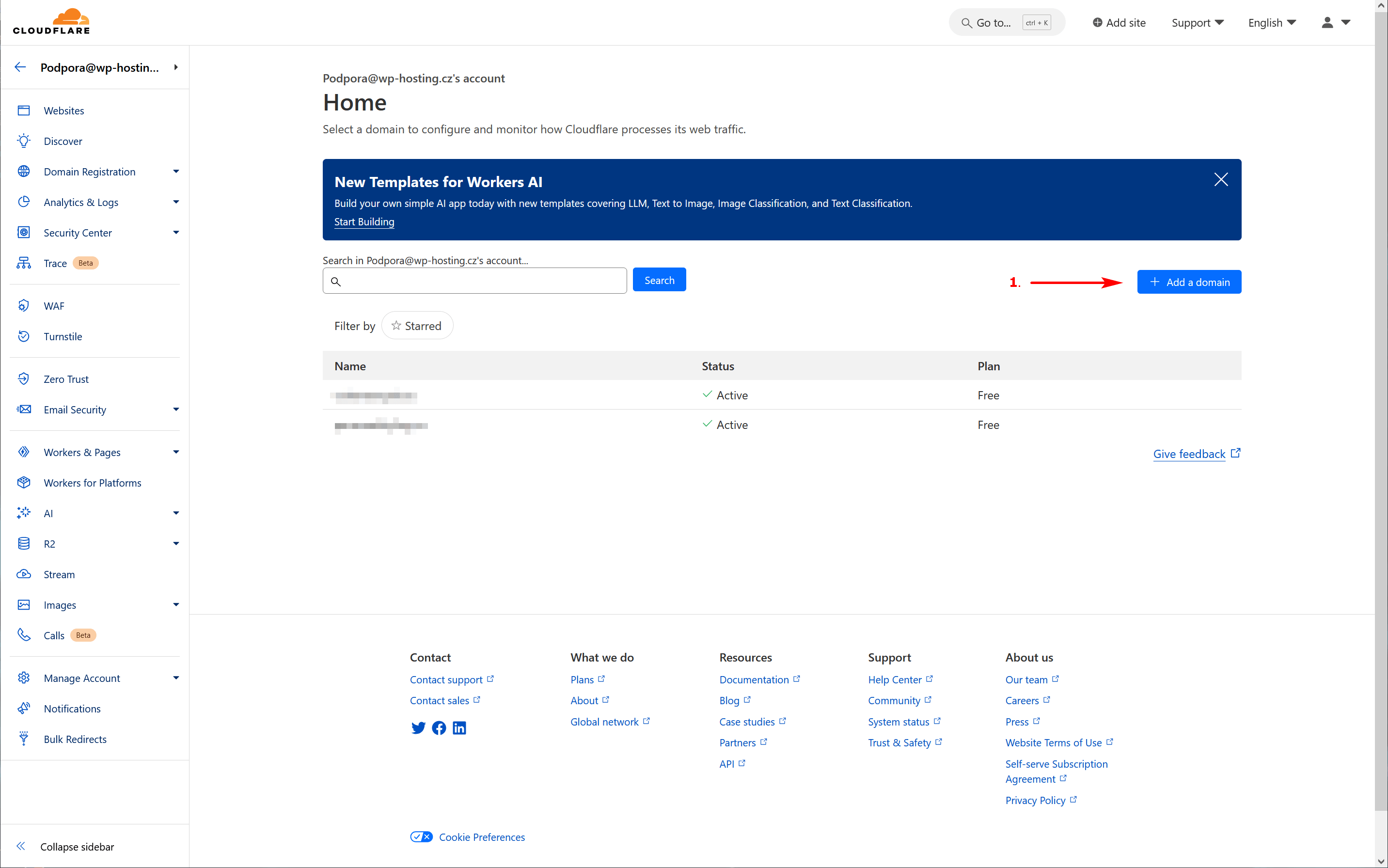Click the page vertical scrollbar
Screen dimensions: 1388x868
click(x=1381, y=410)
